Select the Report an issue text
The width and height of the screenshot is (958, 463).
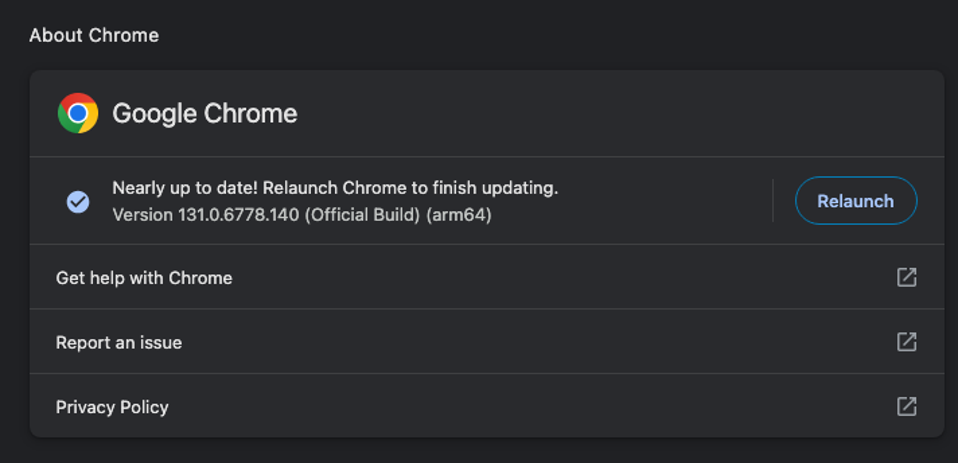(x=119, y=343)
